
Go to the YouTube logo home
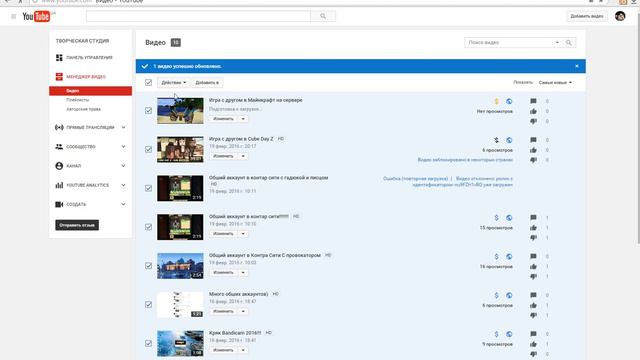36,16
